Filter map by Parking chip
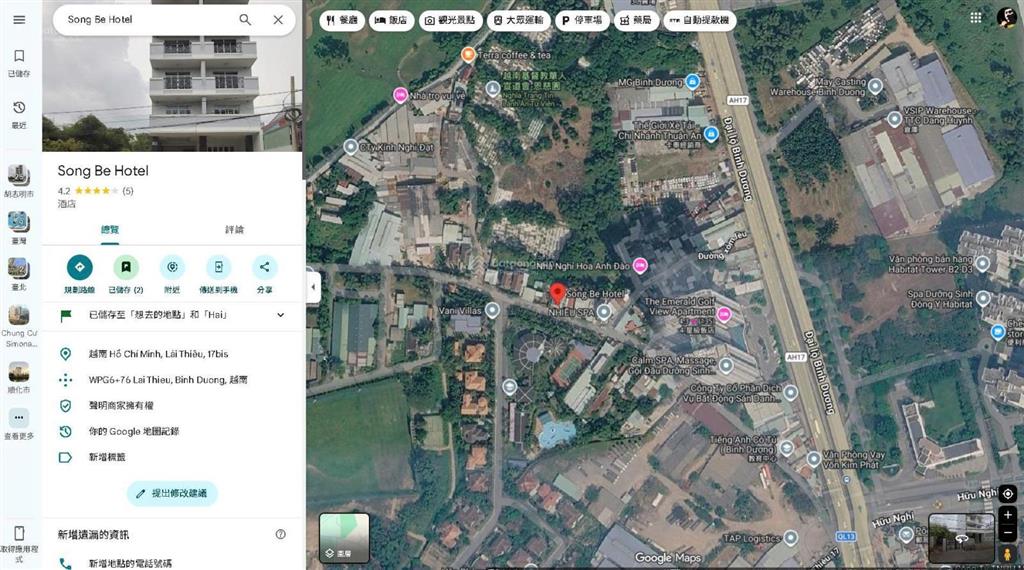Image resolution: width=1024 pixels, height=570 pixels. tap(583, 20)
